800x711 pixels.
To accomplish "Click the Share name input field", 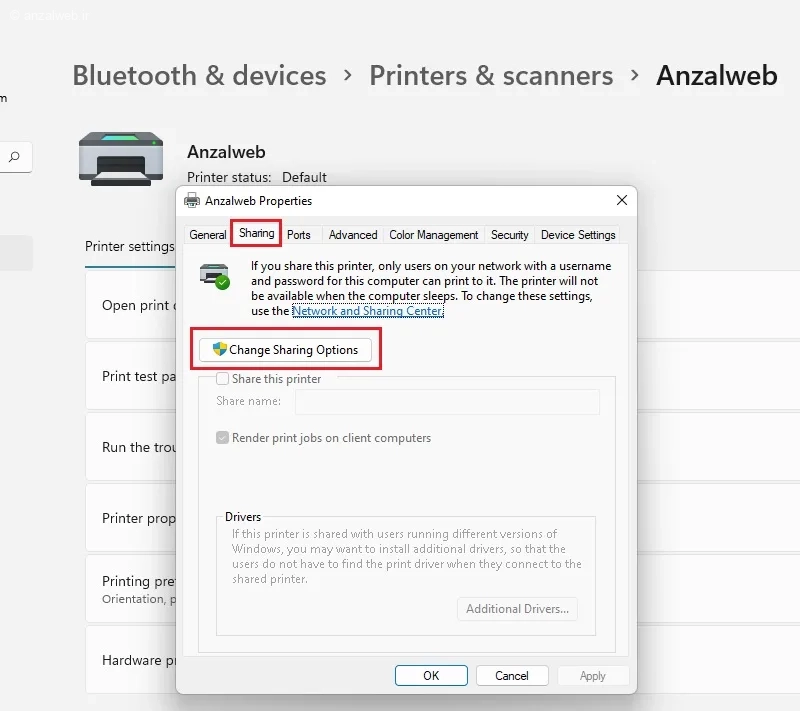I will tap(447, 402).
